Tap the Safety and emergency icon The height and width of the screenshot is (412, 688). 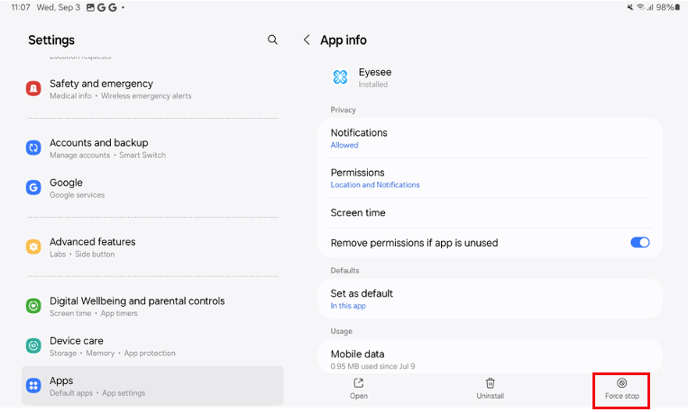pyautogui.click(x=33, y=89)
